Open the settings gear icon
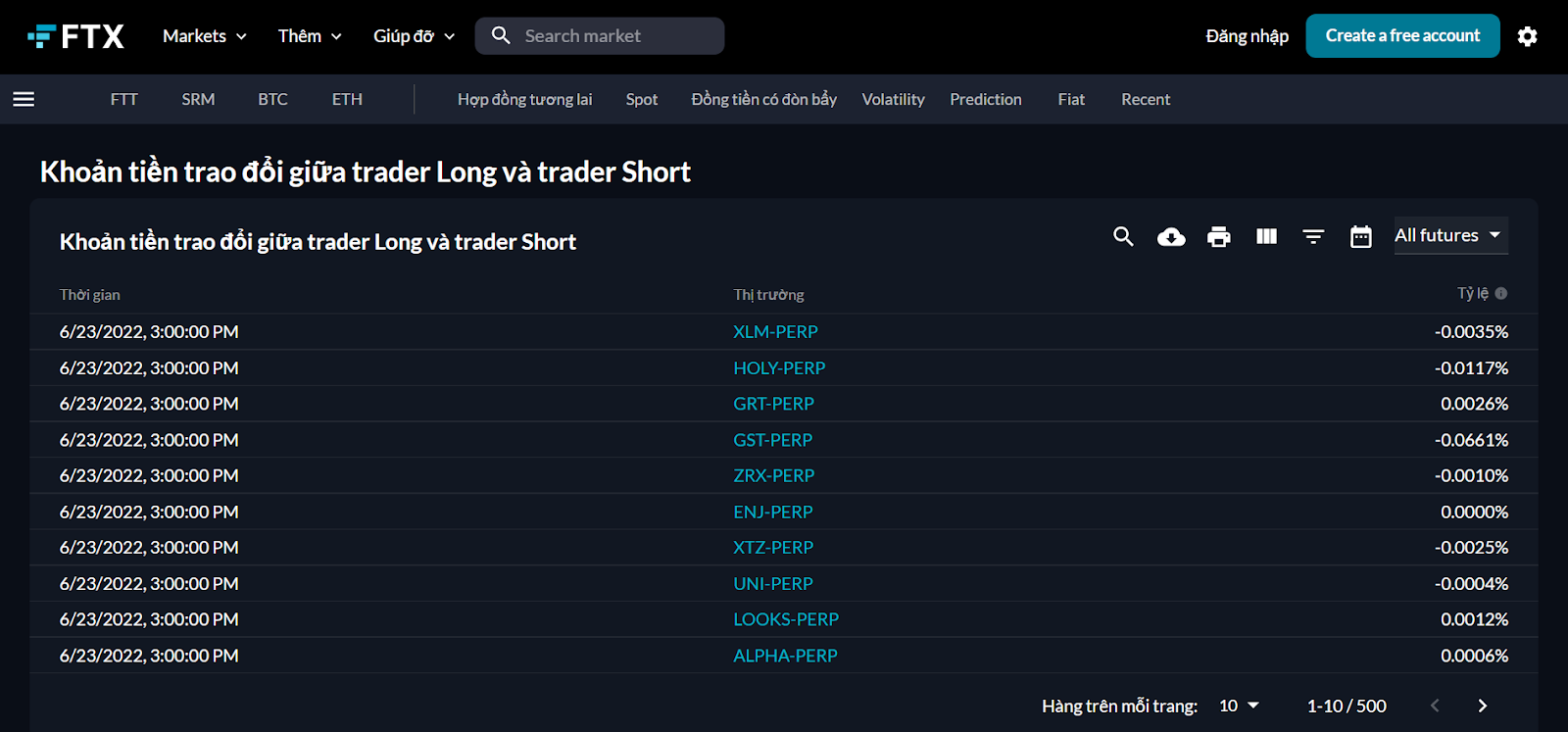The height and width of the screenshot is (732, 1568). click(1527, 36)
